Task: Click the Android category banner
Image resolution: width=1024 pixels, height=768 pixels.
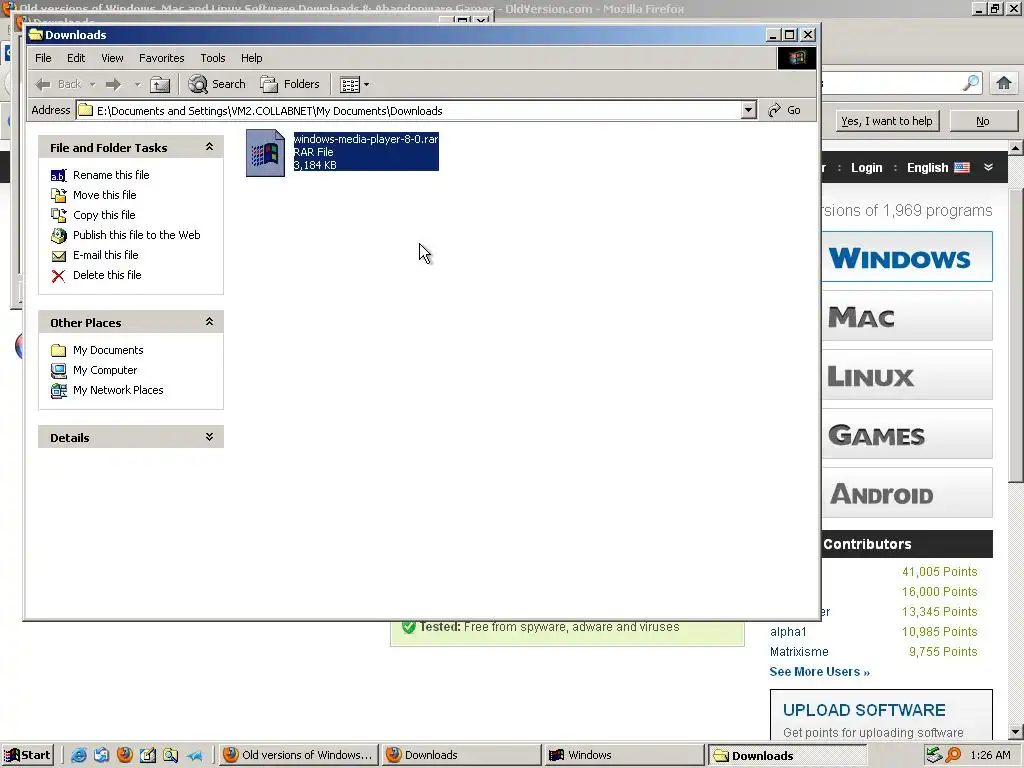Action: click(906, 493)
